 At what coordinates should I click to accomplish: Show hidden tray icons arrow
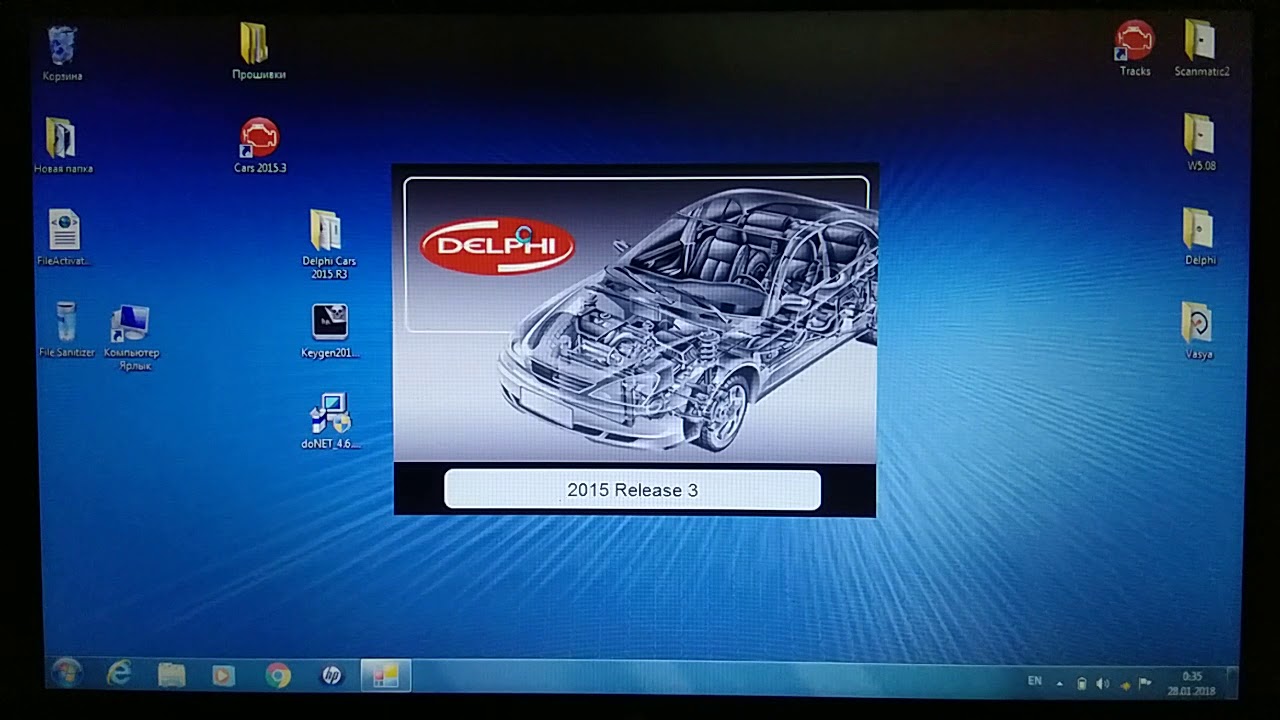click(x=1059, y=684)
